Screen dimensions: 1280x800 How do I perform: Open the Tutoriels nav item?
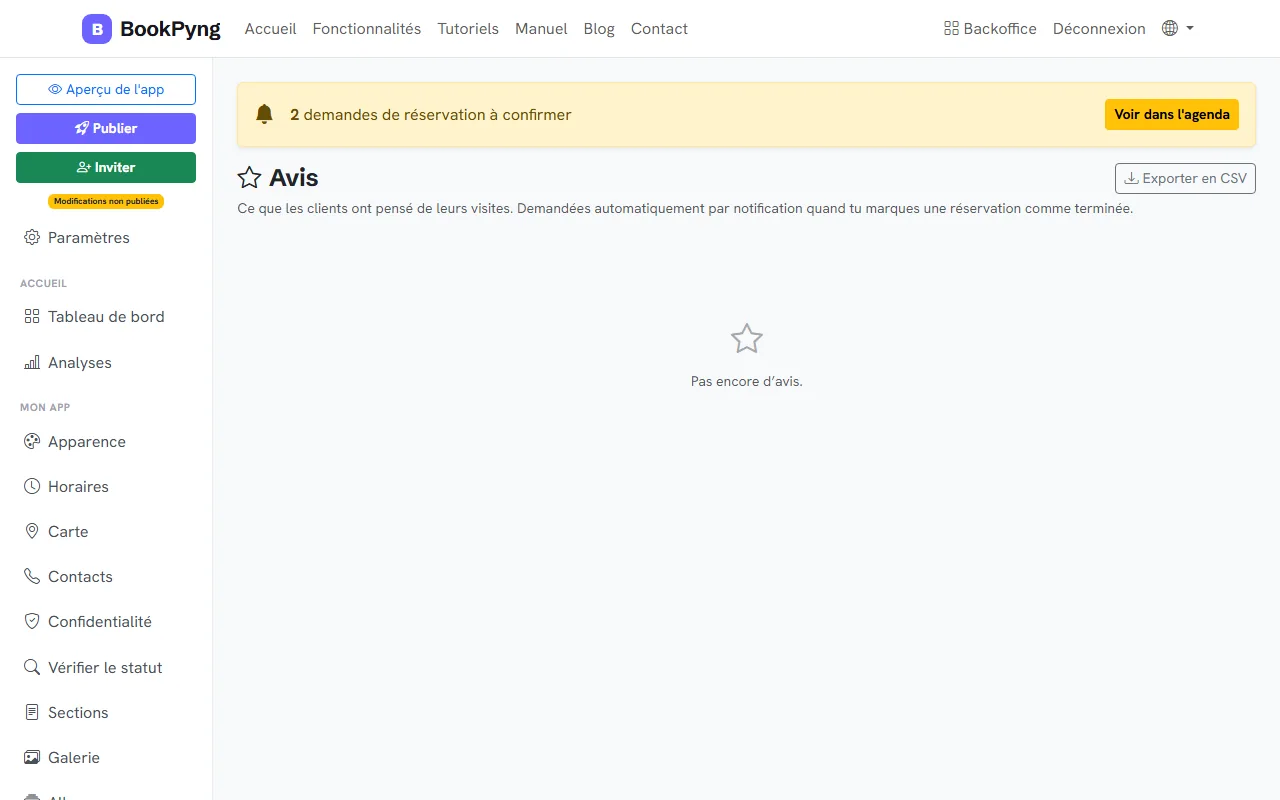[x=468, y=29]
